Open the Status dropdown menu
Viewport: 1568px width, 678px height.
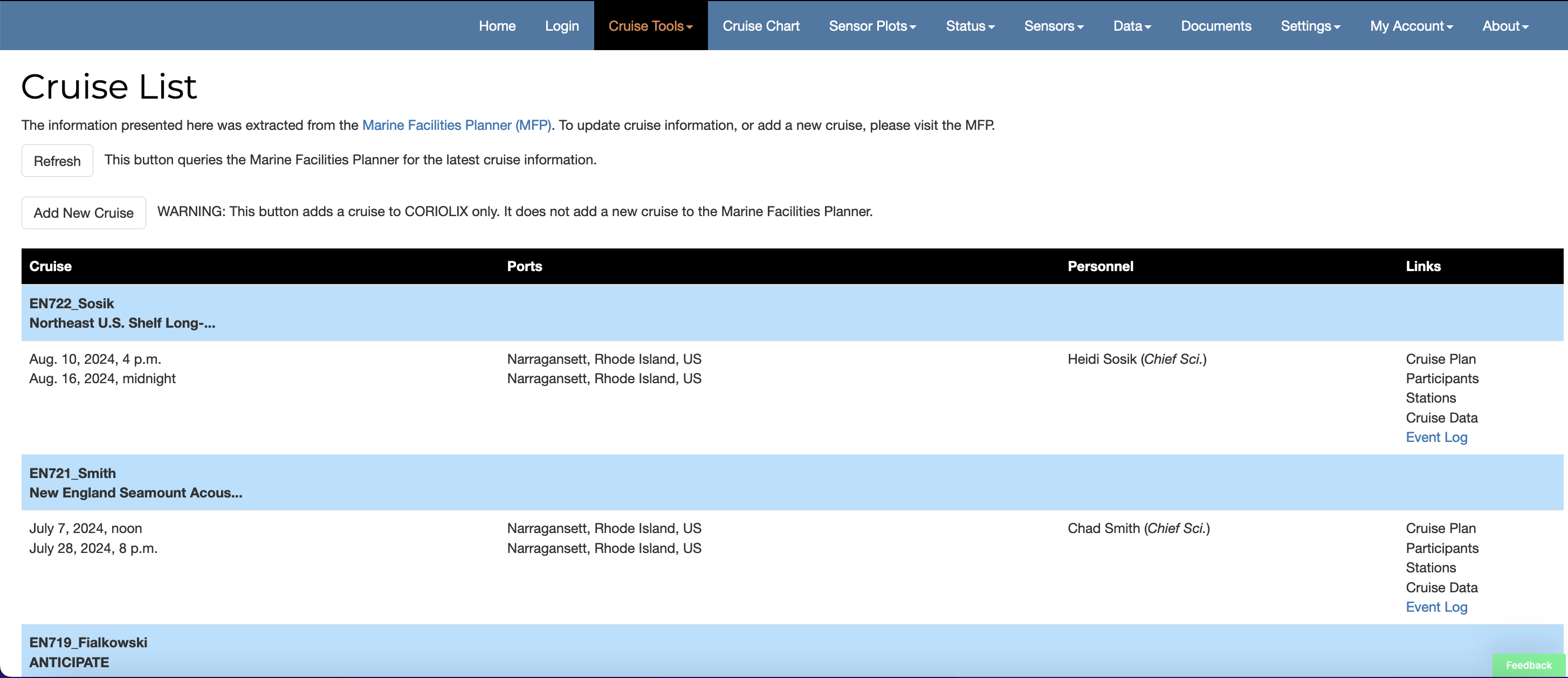[x=969, y=25]
